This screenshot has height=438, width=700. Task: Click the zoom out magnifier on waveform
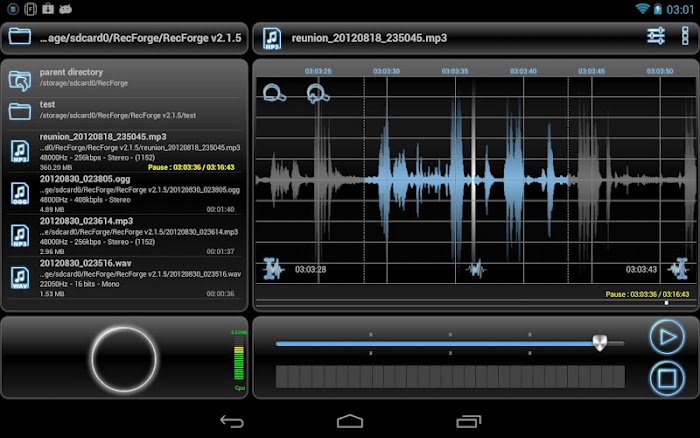274,93
